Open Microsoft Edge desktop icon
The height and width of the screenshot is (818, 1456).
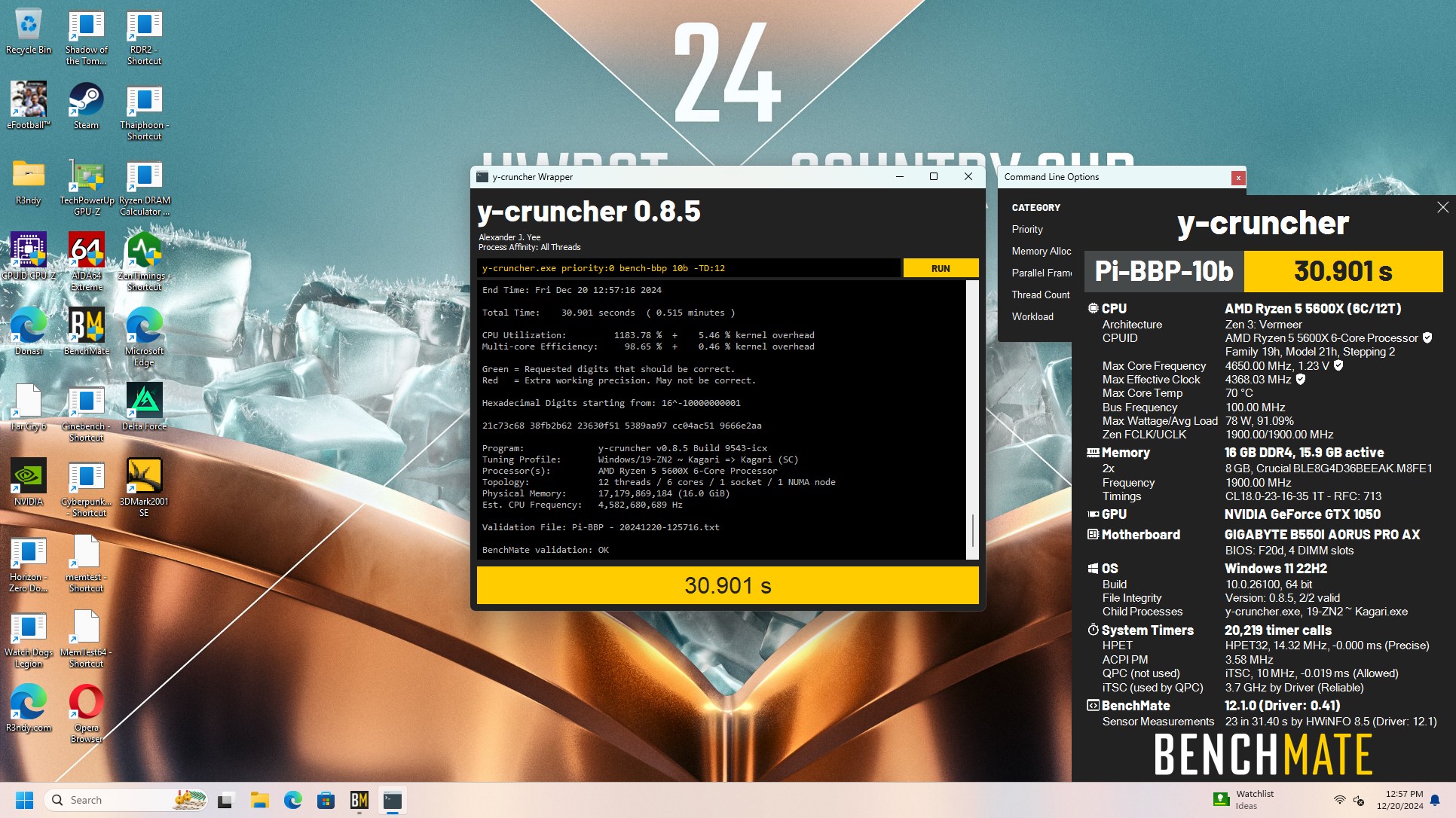(x=144, y=338)
